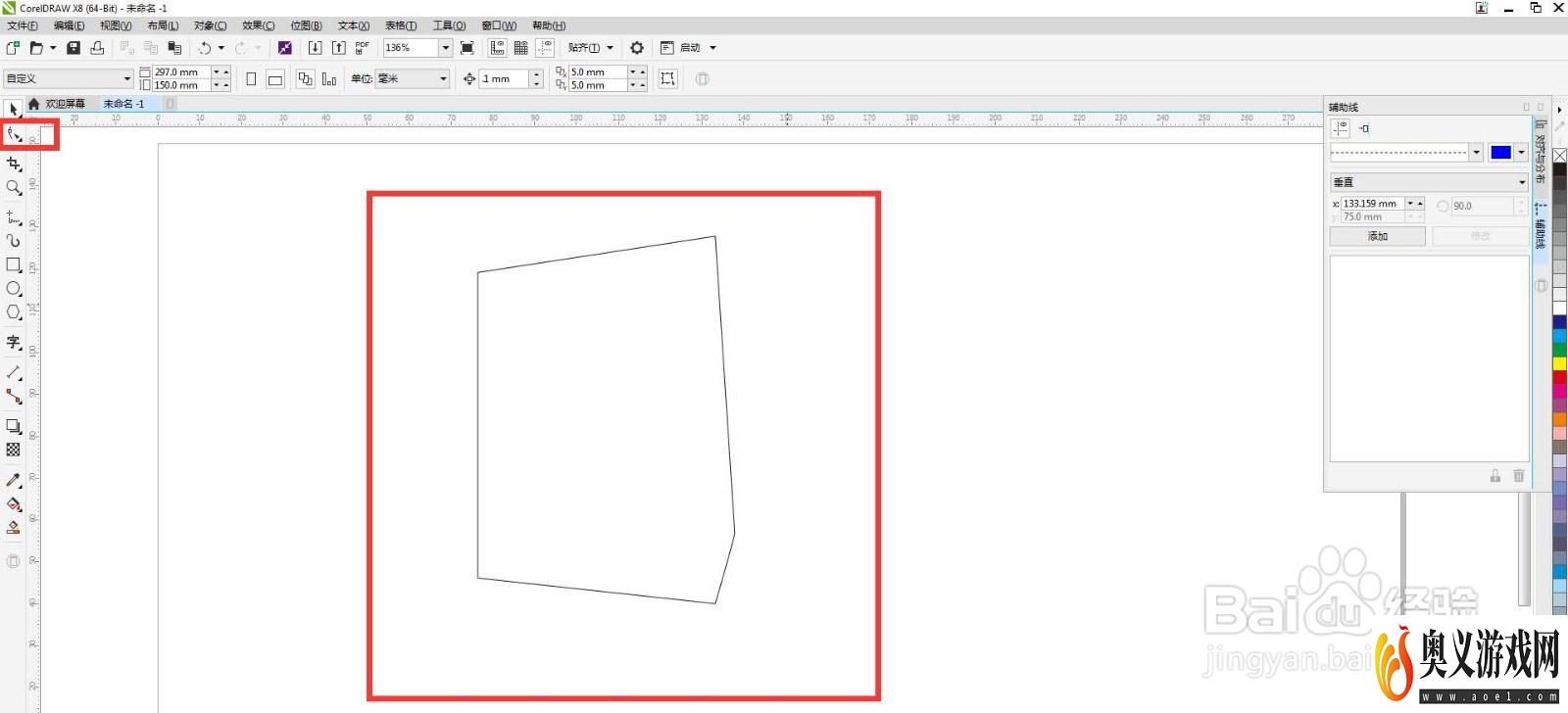Switch to the 欢迎屏幕 tab
Viewport: 1568px width, 713px height.
coord(65,103)
